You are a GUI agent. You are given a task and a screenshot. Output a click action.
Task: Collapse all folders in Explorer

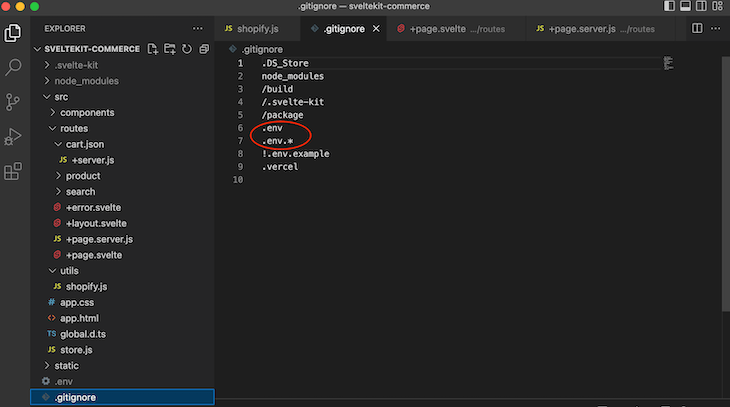click(204, 48)
